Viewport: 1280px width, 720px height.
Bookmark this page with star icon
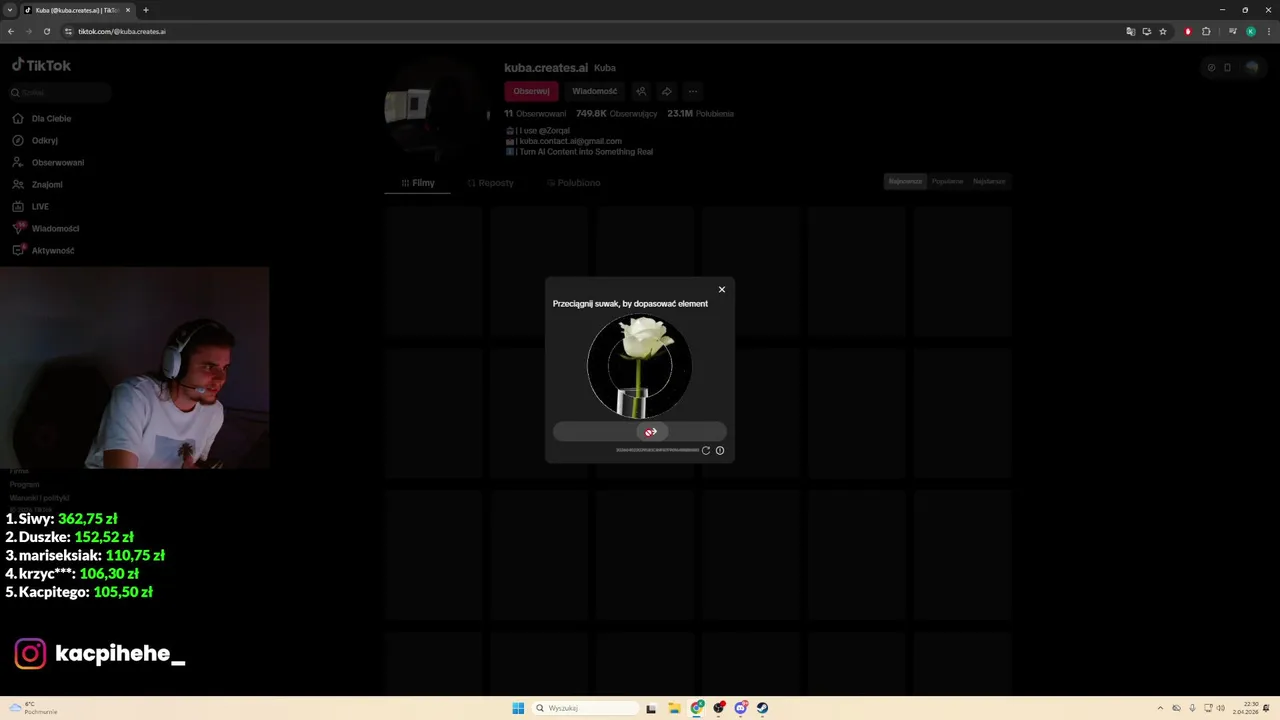click(x=1162, y=31)
